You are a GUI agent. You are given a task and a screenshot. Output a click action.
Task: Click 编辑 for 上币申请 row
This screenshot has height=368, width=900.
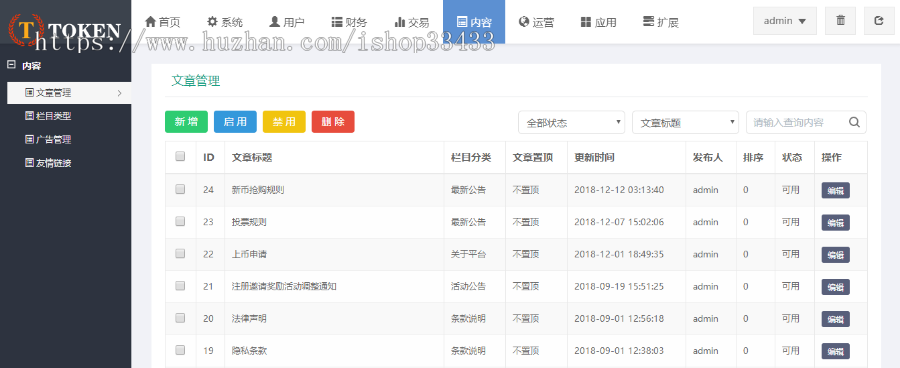(x=836, y=255)
